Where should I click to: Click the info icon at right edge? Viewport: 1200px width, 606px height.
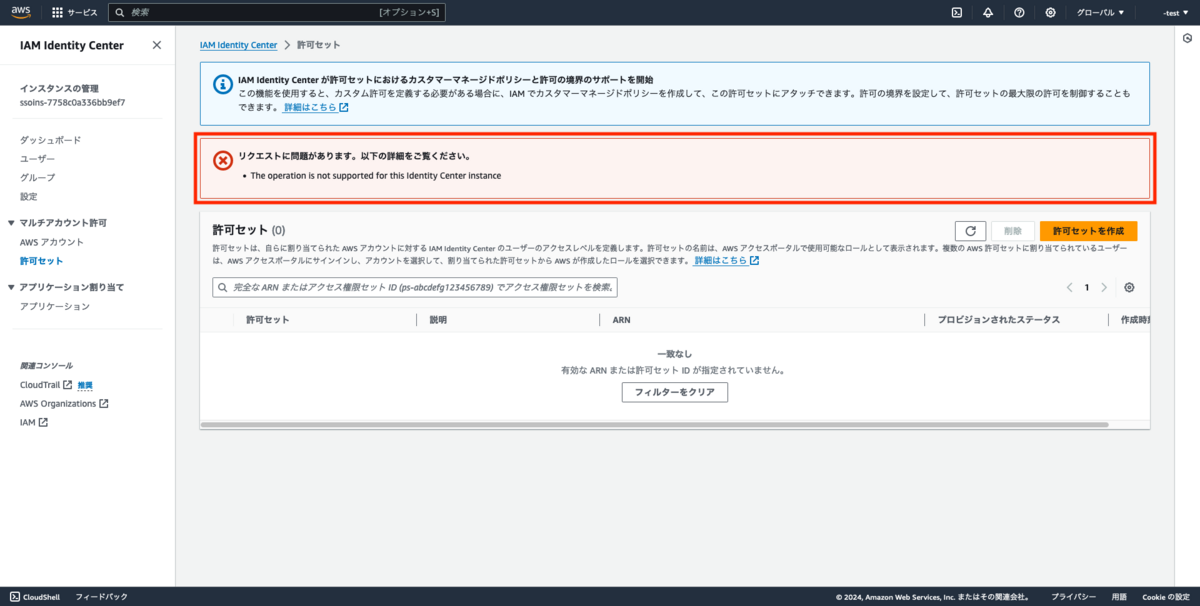(1187, 38)
